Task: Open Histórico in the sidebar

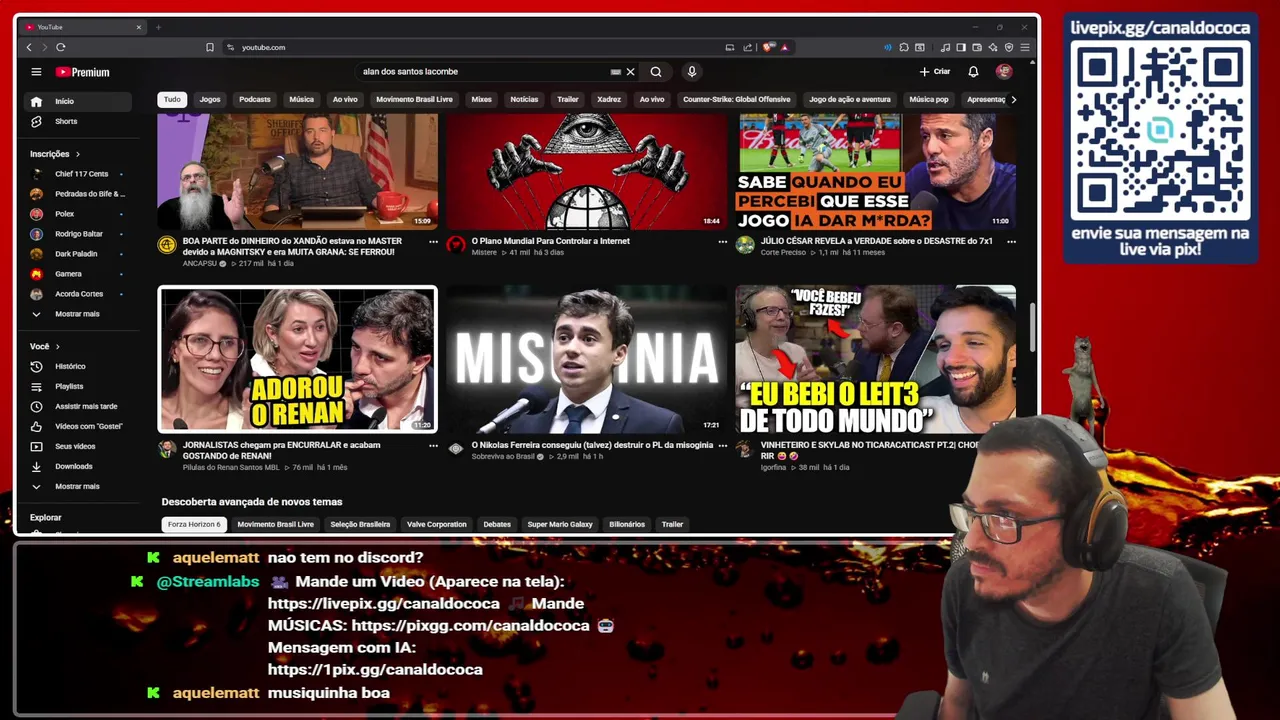Action: (78, 366)
